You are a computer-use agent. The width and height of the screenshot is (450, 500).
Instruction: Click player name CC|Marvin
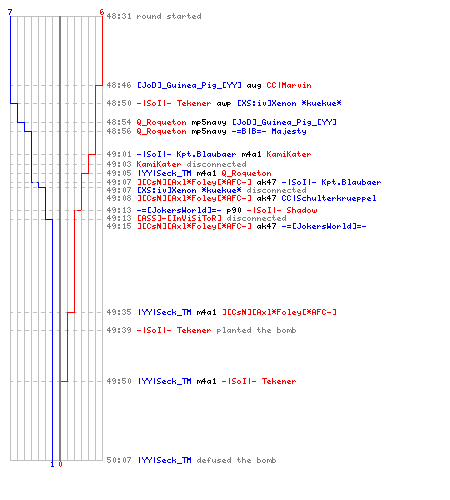289,85
